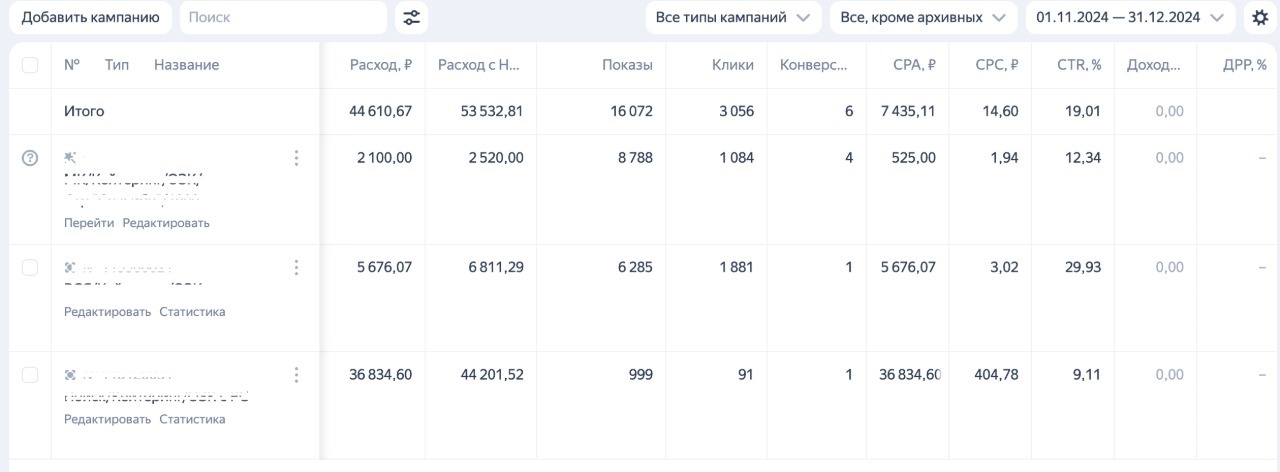Open the "Все, кроме архивных" status dropdown
Screen dimensions: 1280x472
(923, 17)
